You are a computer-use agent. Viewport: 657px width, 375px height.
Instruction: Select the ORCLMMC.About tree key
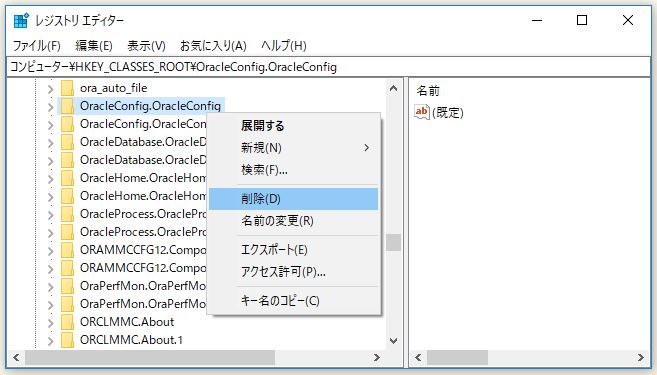click(x=127, y=322)
